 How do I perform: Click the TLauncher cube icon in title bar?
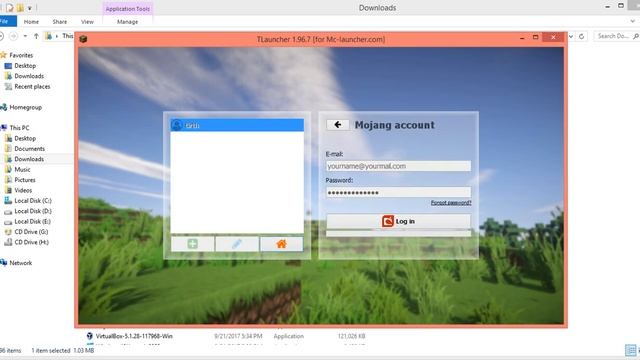tap(83, 39)
